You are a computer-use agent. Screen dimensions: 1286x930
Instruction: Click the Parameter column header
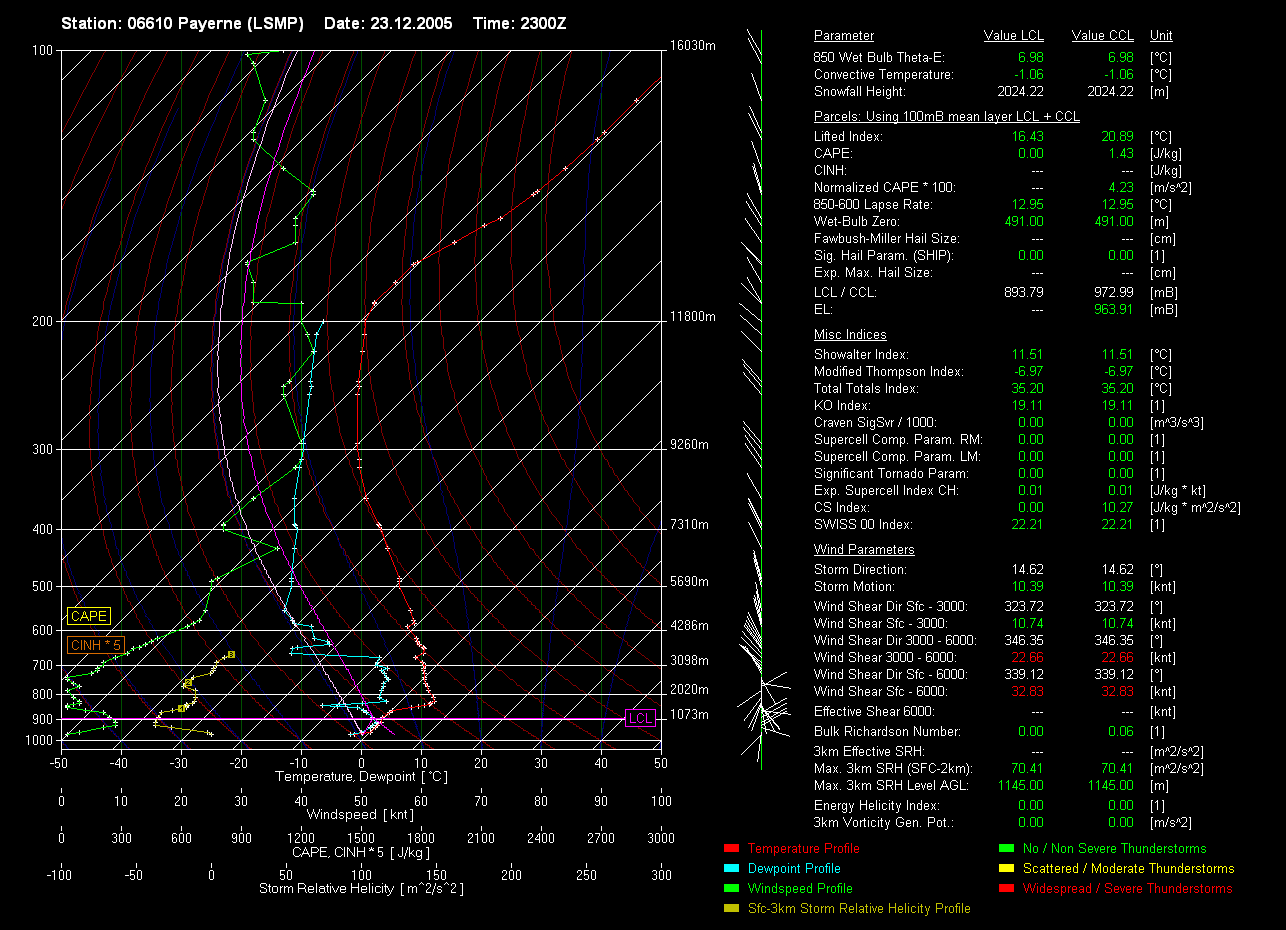[843, 36]
